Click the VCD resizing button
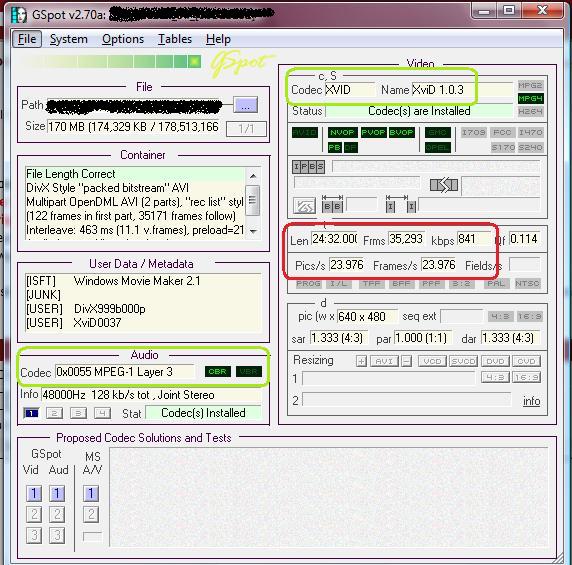This screenshot has width=572, height=565. point(433,361)
